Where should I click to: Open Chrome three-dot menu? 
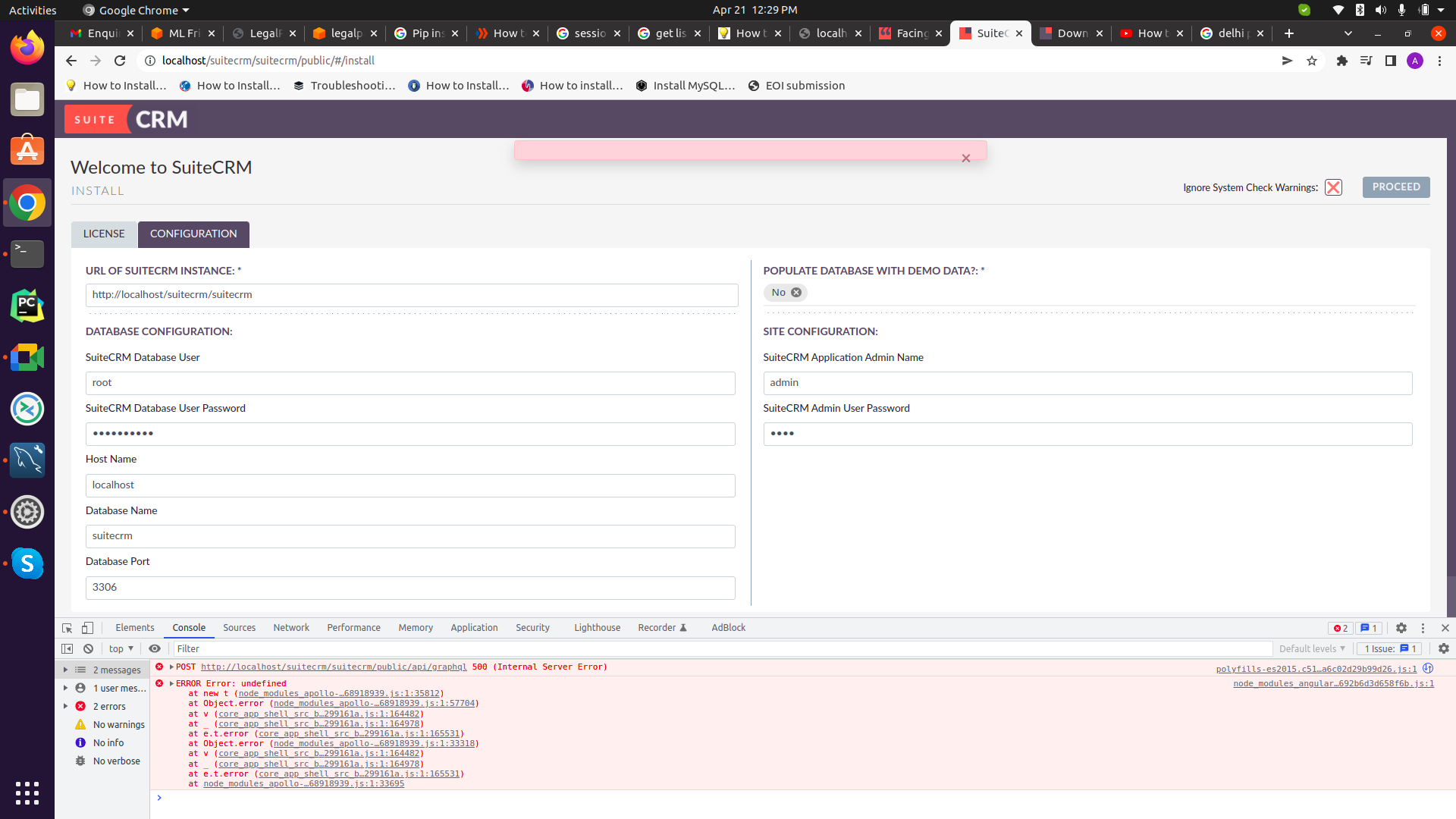click(1439, 61)
